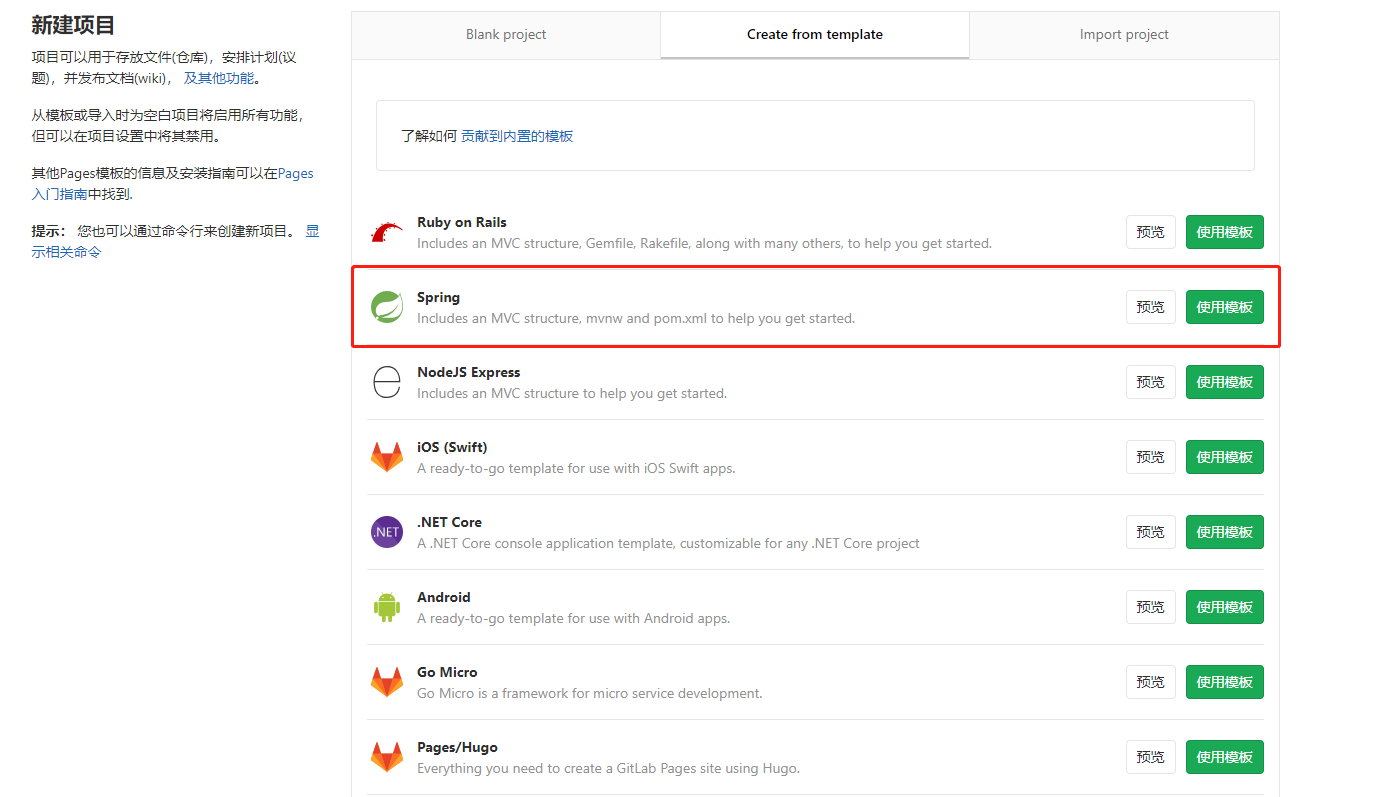1381x797 pixels.
Task: Click the iOS (Swift) GitLab fox icon
Action: [386, 457]
